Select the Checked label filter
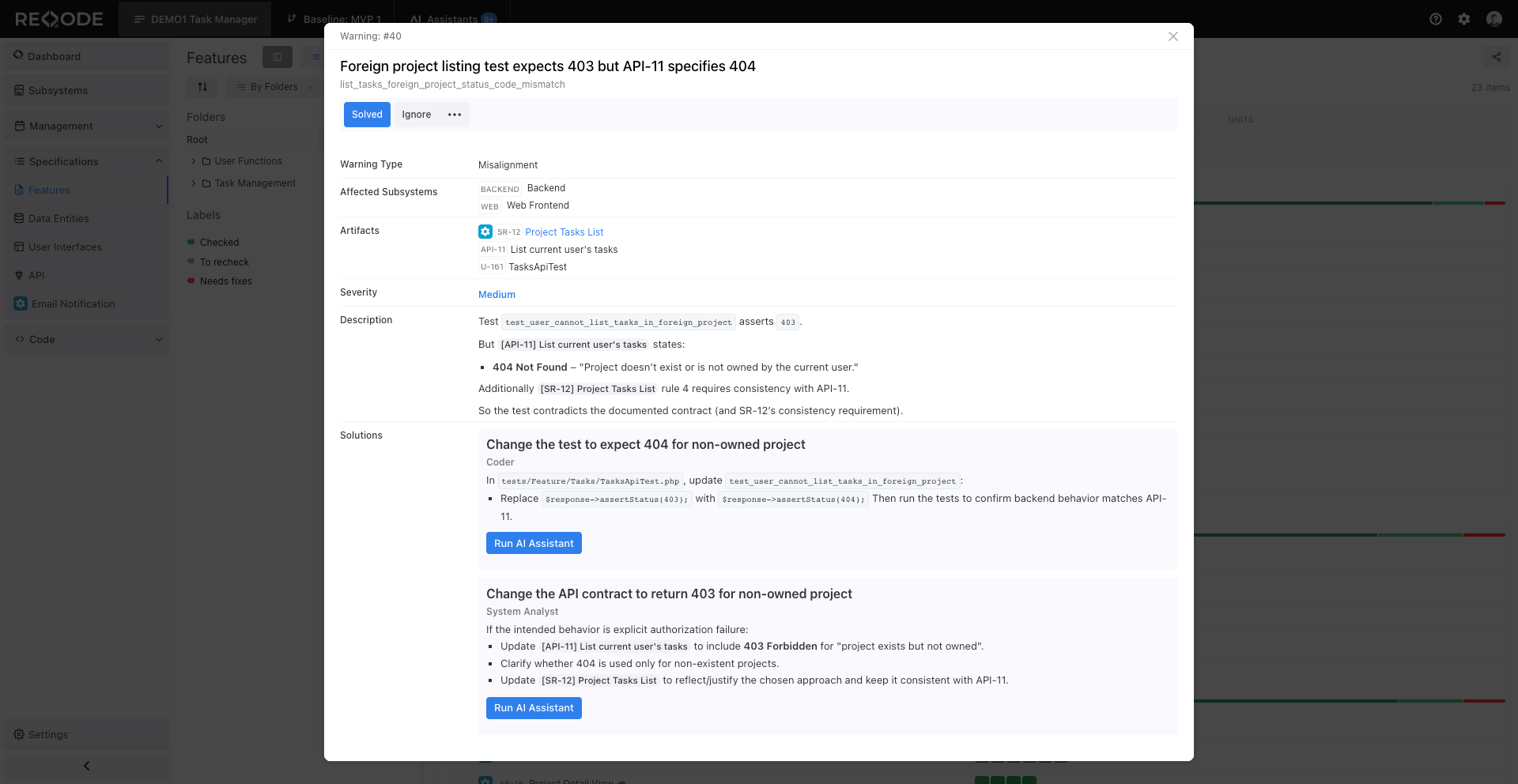The width and height of the screenshot is (1518, 784). 219,243
